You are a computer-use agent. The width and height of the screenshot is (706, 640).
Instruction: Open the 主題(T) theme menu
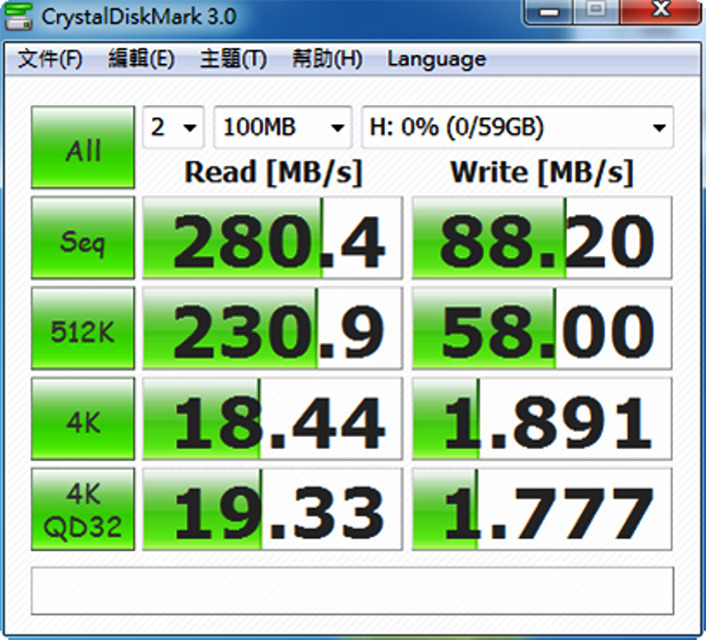pos(233,59)
